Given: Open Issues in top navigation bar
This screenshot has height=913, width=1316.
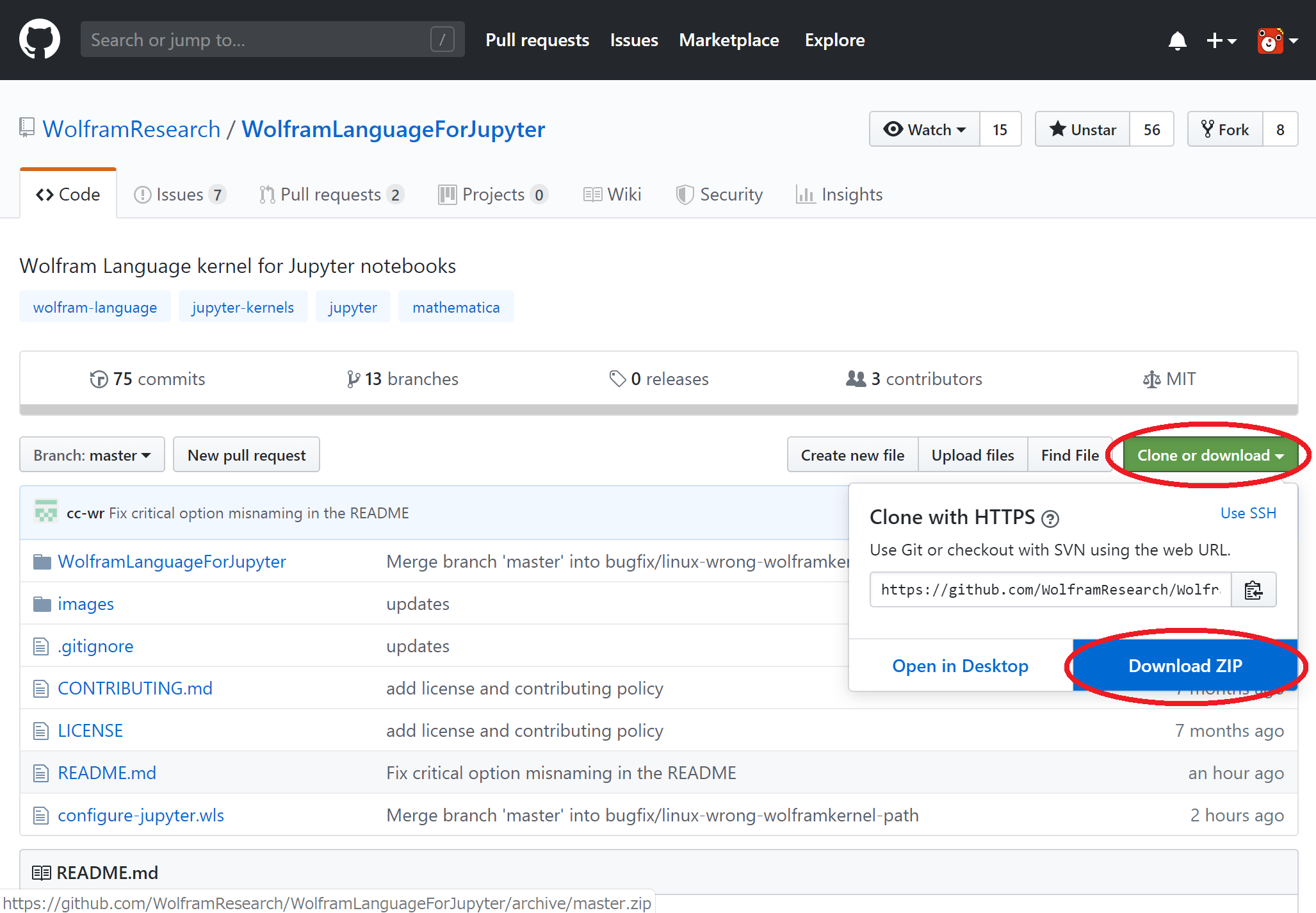Looking at the screenshot, I should pyautogui.click(x=633, y=40).
